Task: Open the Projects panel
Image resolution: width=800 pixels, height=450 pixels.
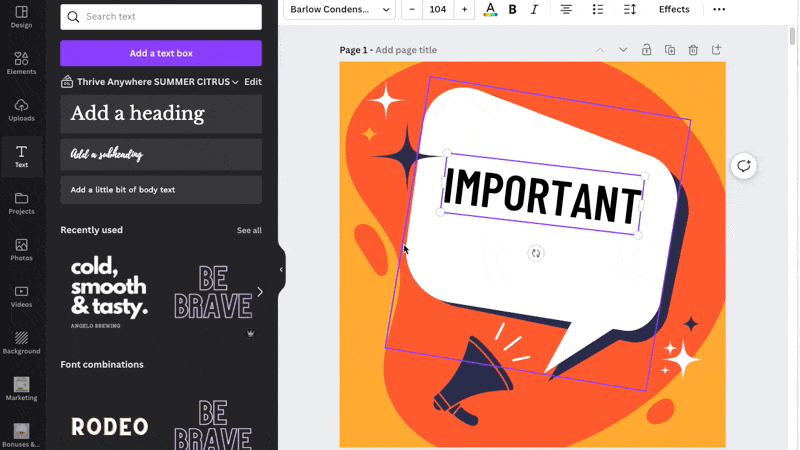Action: pos(21,203)
